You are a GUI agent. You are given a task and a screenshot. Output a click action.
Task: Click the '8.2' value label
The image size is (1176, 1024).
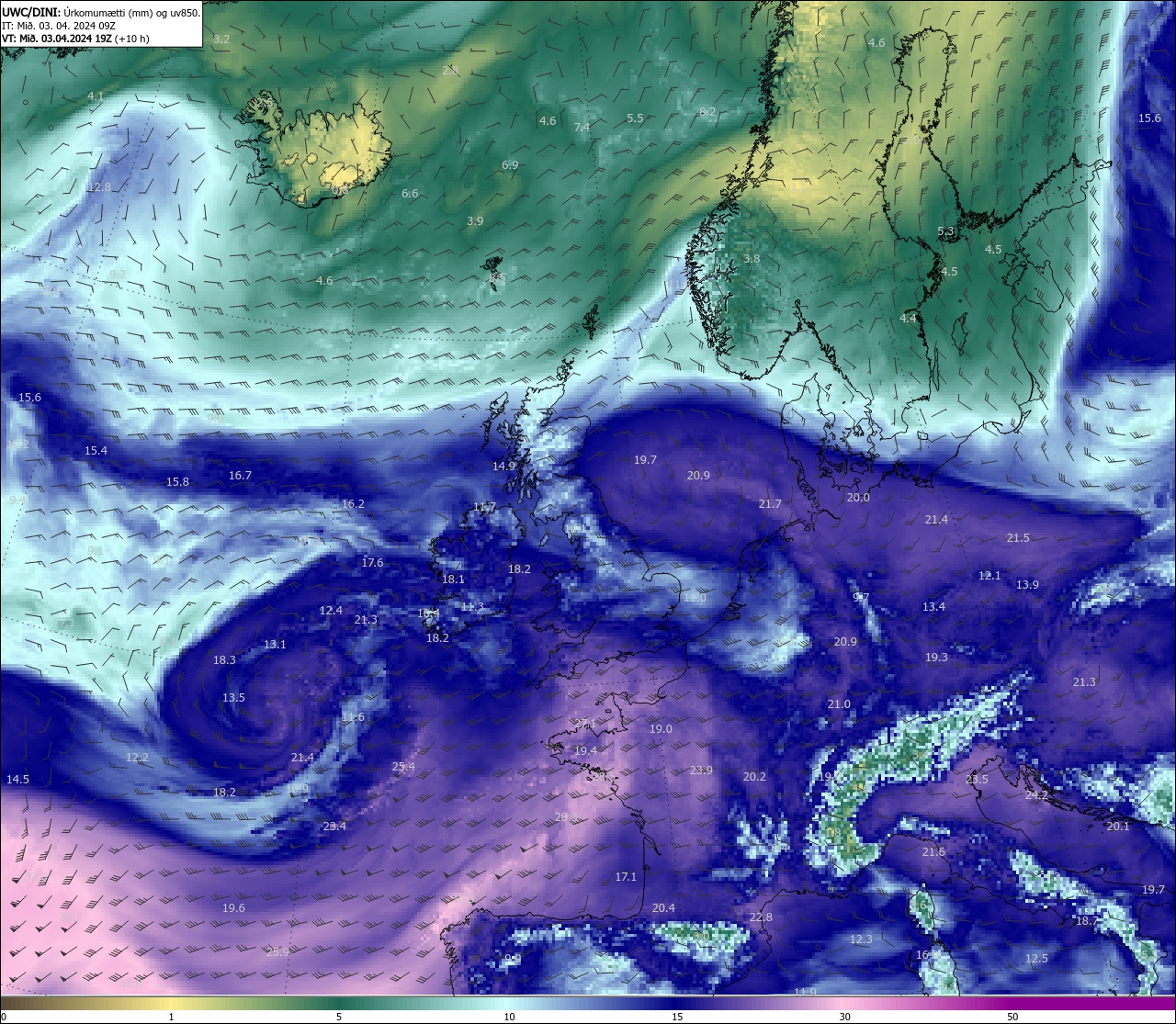[x=707, y=112]
